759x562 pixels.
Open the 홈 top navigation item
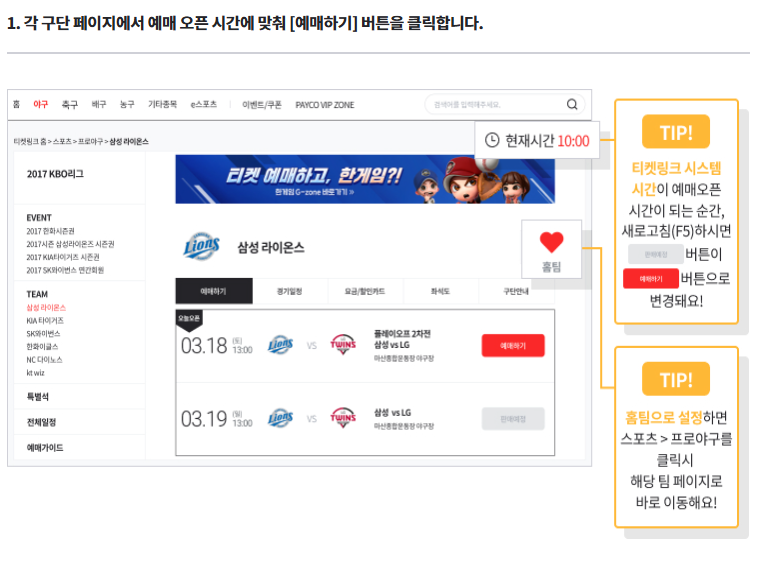coord(16,104)
